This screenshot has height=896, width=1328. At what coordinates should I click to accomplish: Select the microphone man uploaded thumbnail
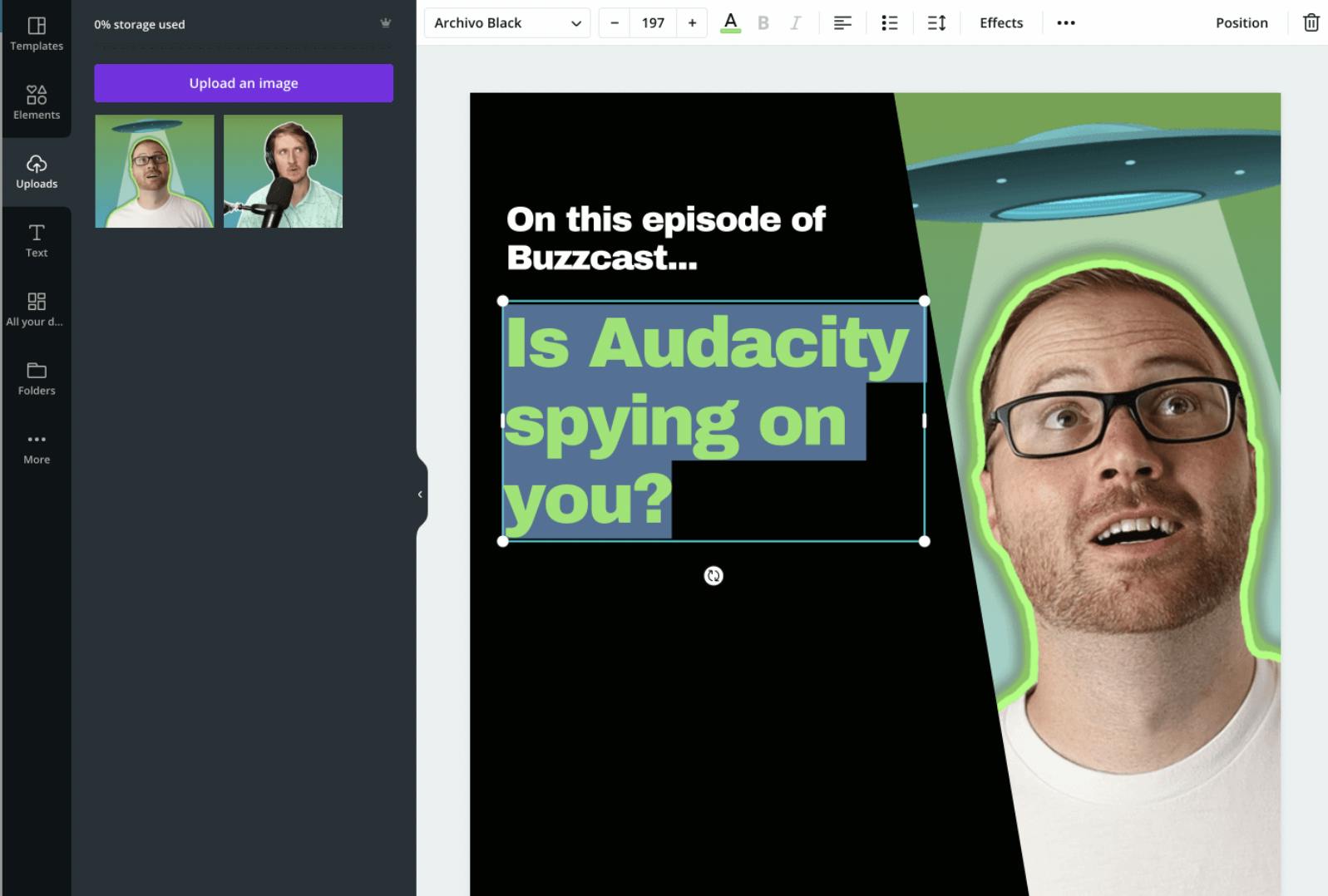pos(283,171)
